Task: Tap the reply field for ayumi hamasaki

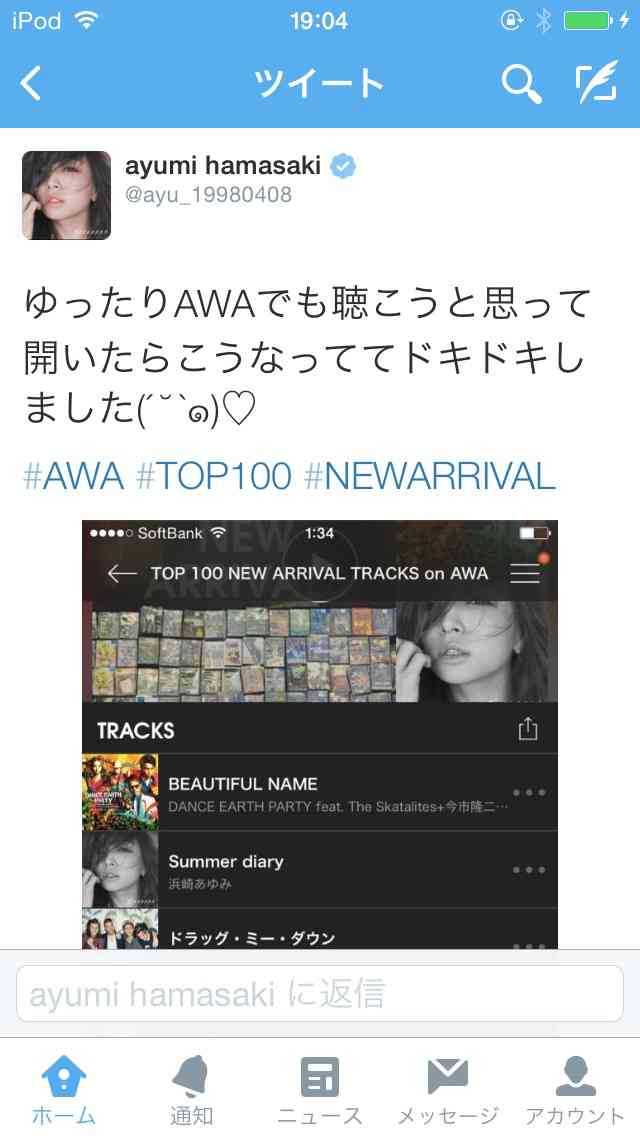Action: pyautogui.click(x=320, y=993)
